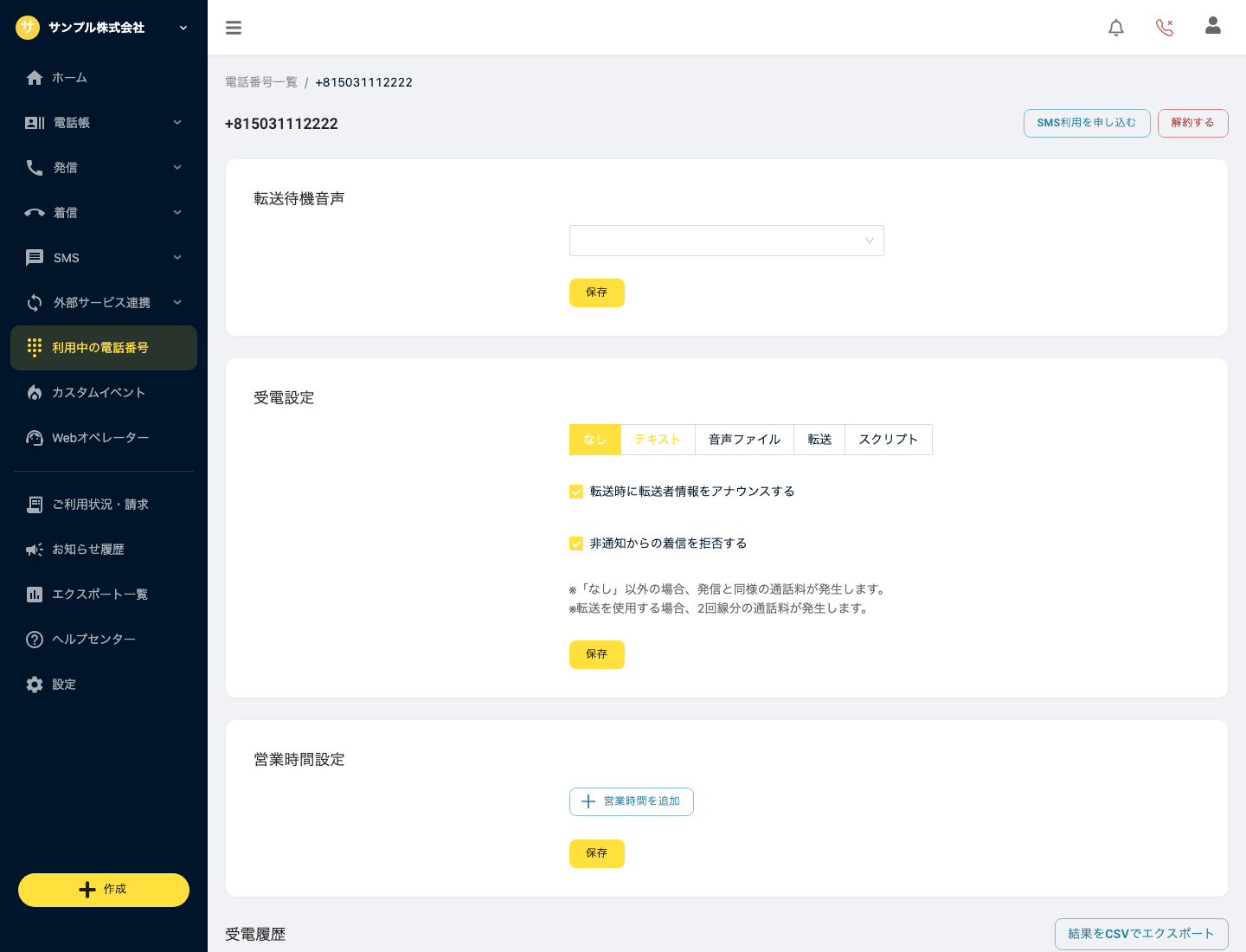Viewport: 1246px width, 952px height.
Task: Expand the SMS sidebar section
Action: [x=104, y=258]
